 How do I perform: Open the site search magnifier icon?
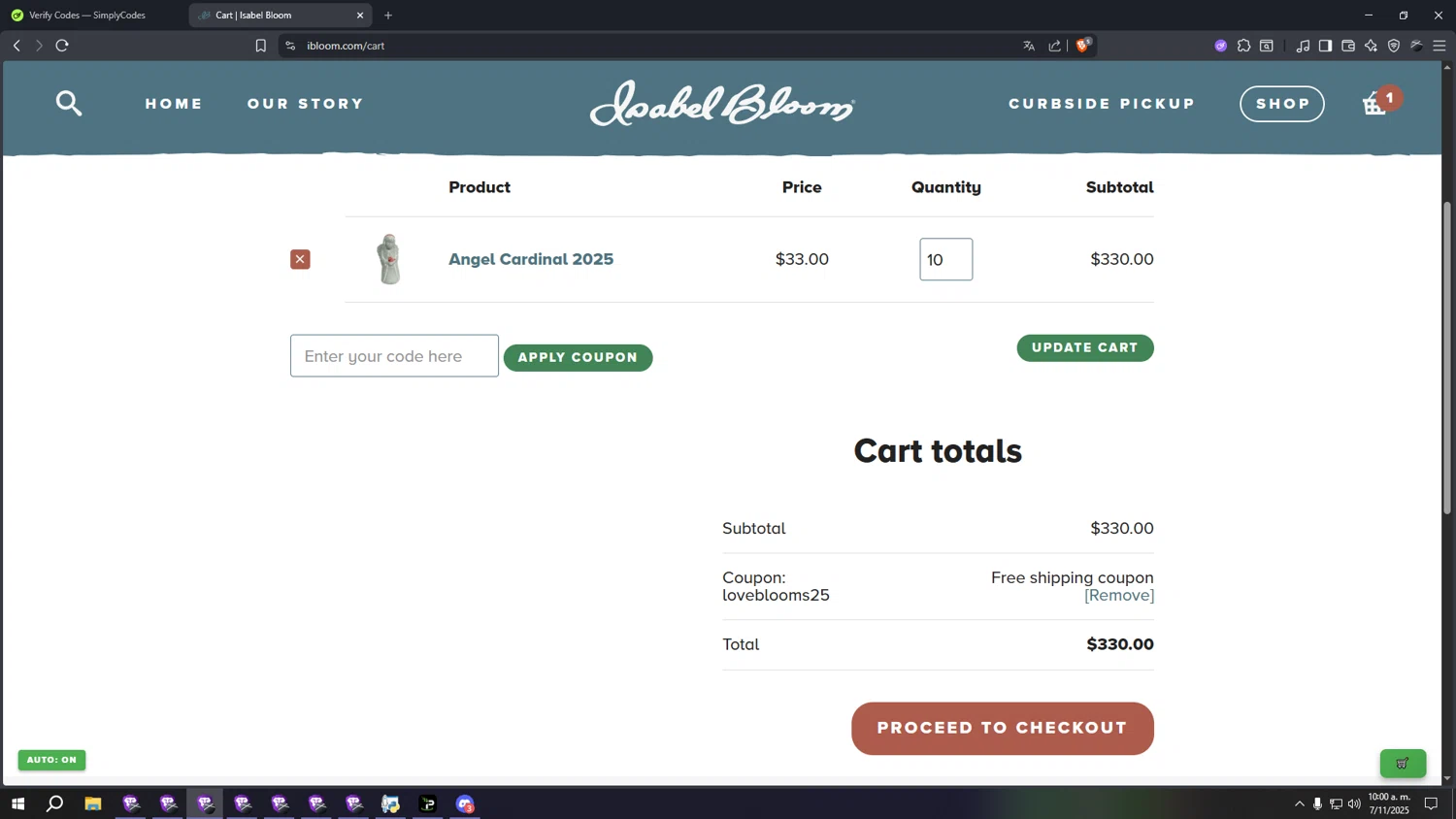click(x=68, y=103)
